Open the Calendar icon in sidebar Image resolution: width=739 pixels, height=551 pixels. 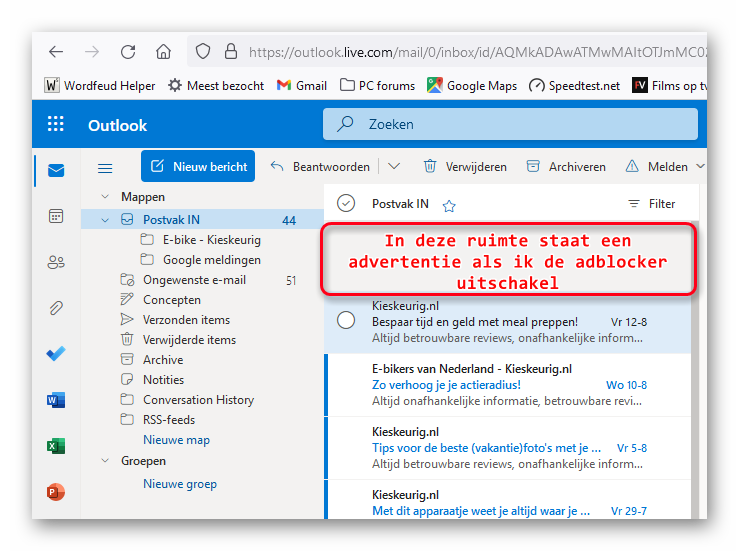[x=56, y=216]
